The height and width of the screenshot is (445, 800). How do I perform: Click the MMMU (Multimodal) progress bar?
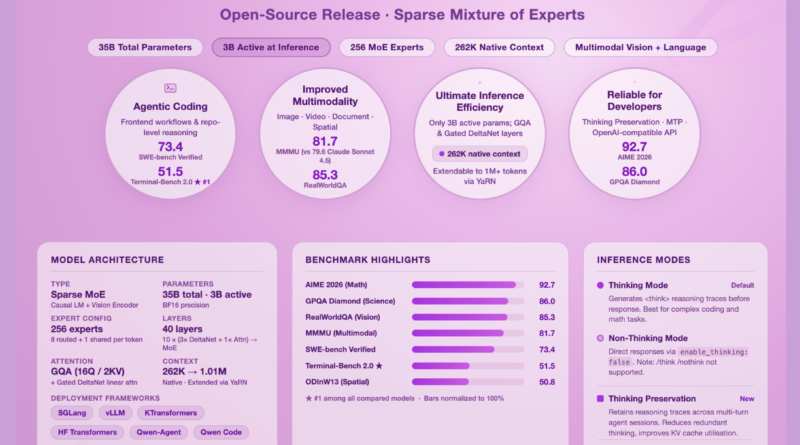pyautogui.click(x=468, y=333)
